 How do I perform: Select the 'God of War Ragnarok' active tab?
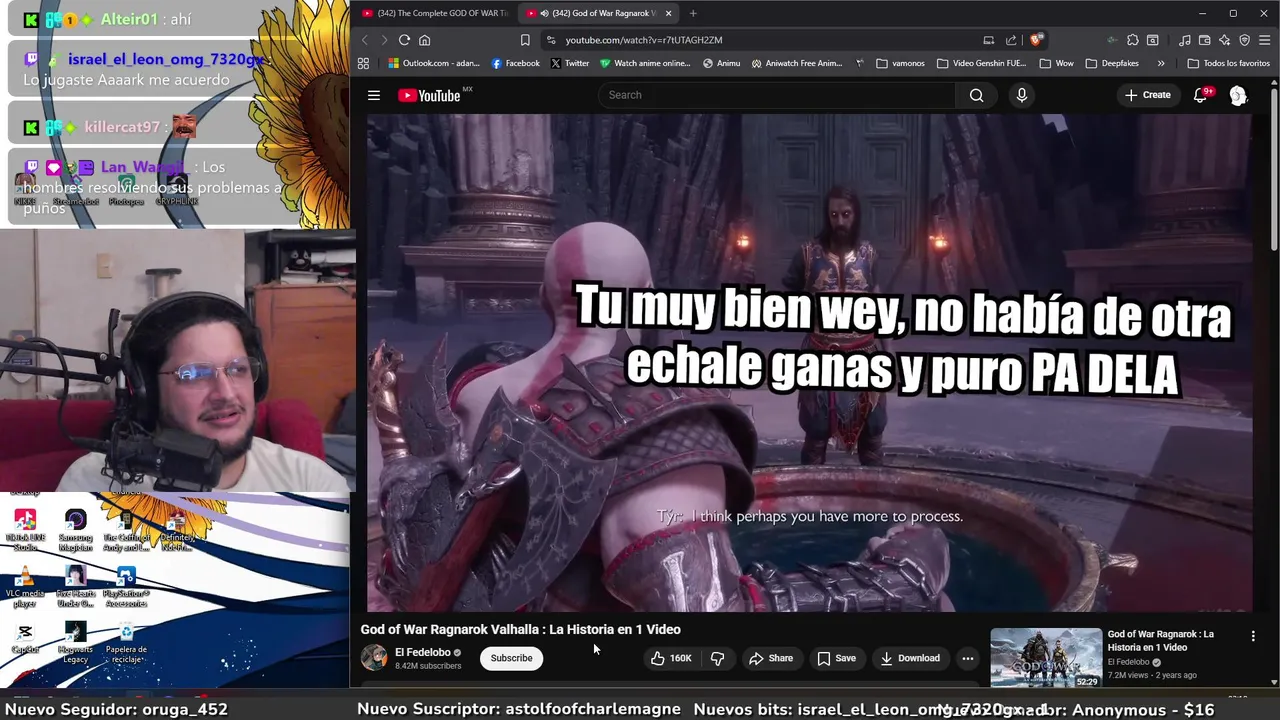pyautogui.click(x=597, y=13)
